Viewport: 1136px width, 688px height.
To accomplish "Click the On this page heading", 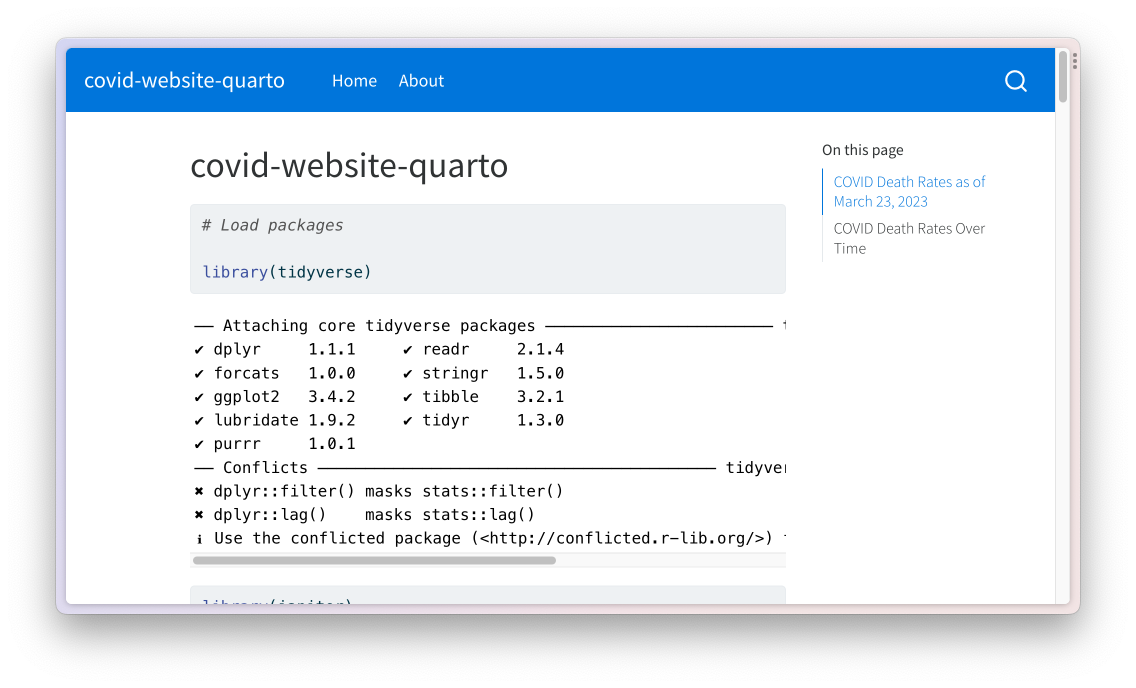I will [x=862, y=149].
